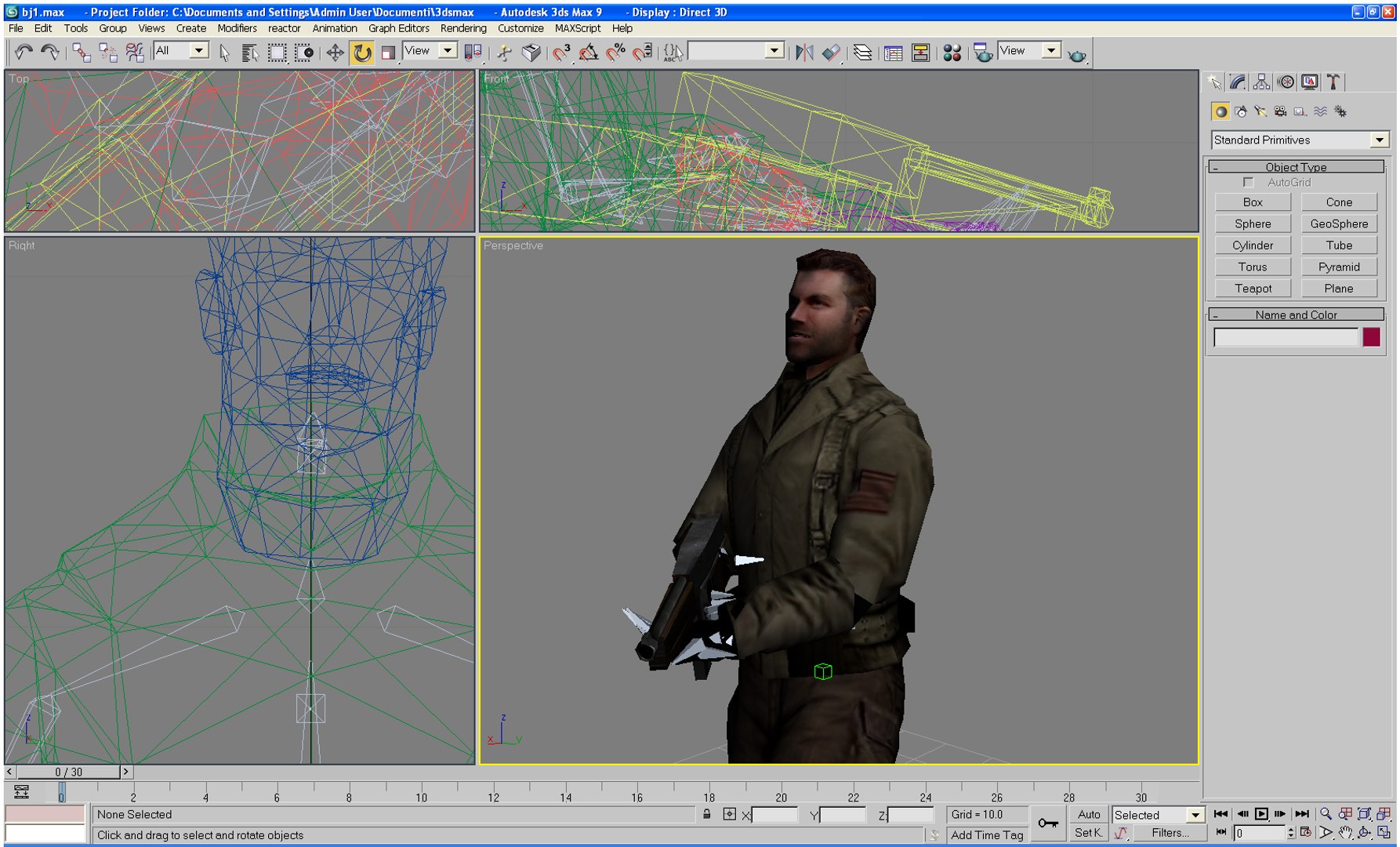
Task: Open the Material Editor
Action: (952, 53)
